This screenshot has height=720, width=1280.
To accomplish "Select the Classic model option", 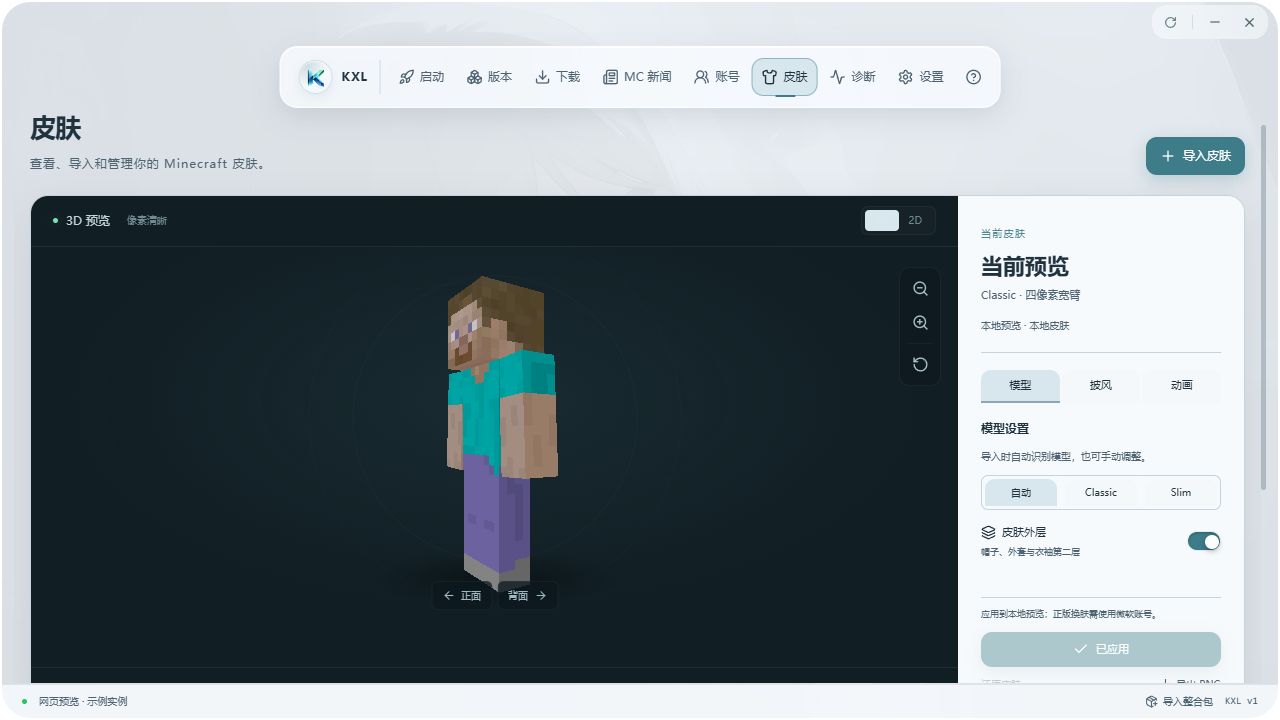I will coord(1100,492).
